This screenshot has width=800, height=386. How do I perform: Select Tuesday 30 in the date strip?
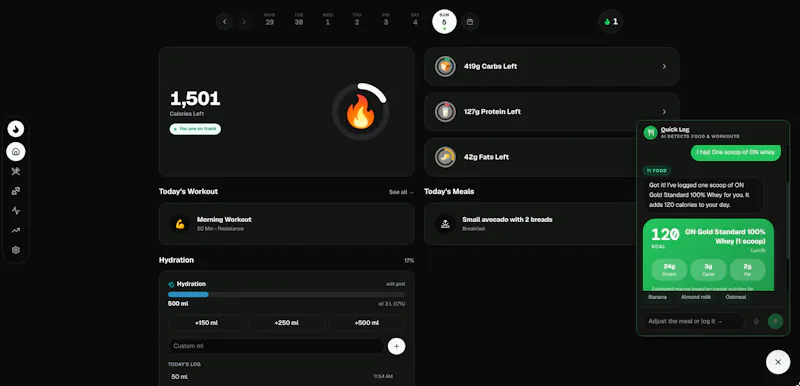click(x=298, y=19)
